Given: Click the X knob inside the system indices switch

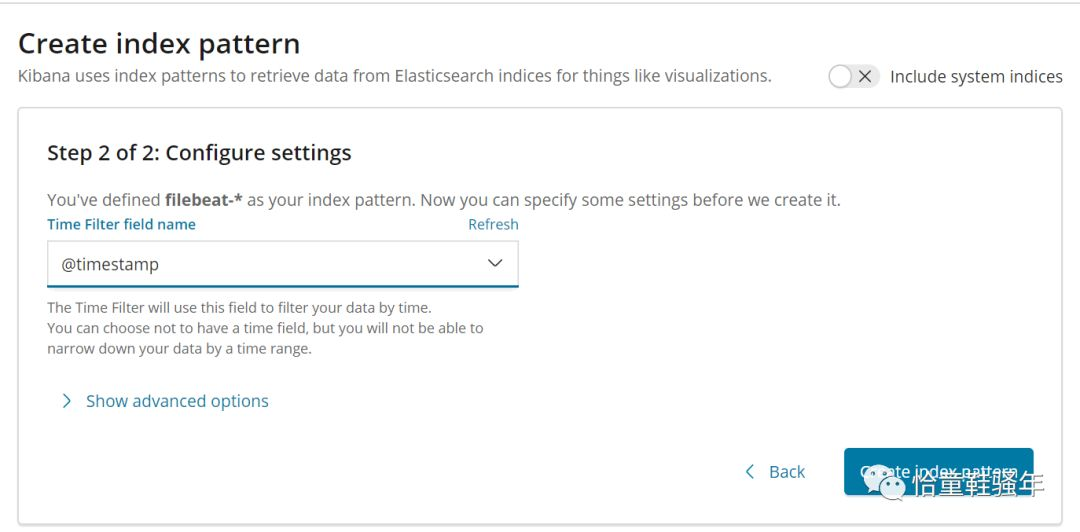Looking at the screenshot, I should pyautogui.click(x=865, y=76).
